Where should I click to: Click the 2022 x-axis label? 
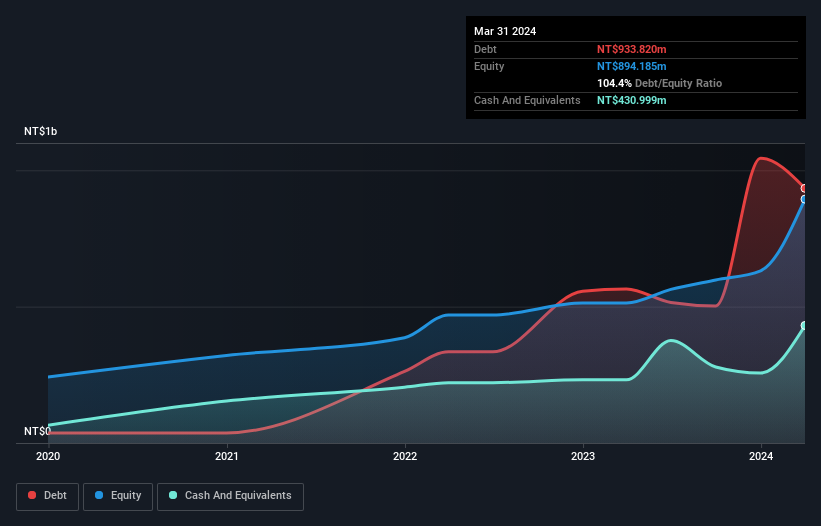click(405, 456)
